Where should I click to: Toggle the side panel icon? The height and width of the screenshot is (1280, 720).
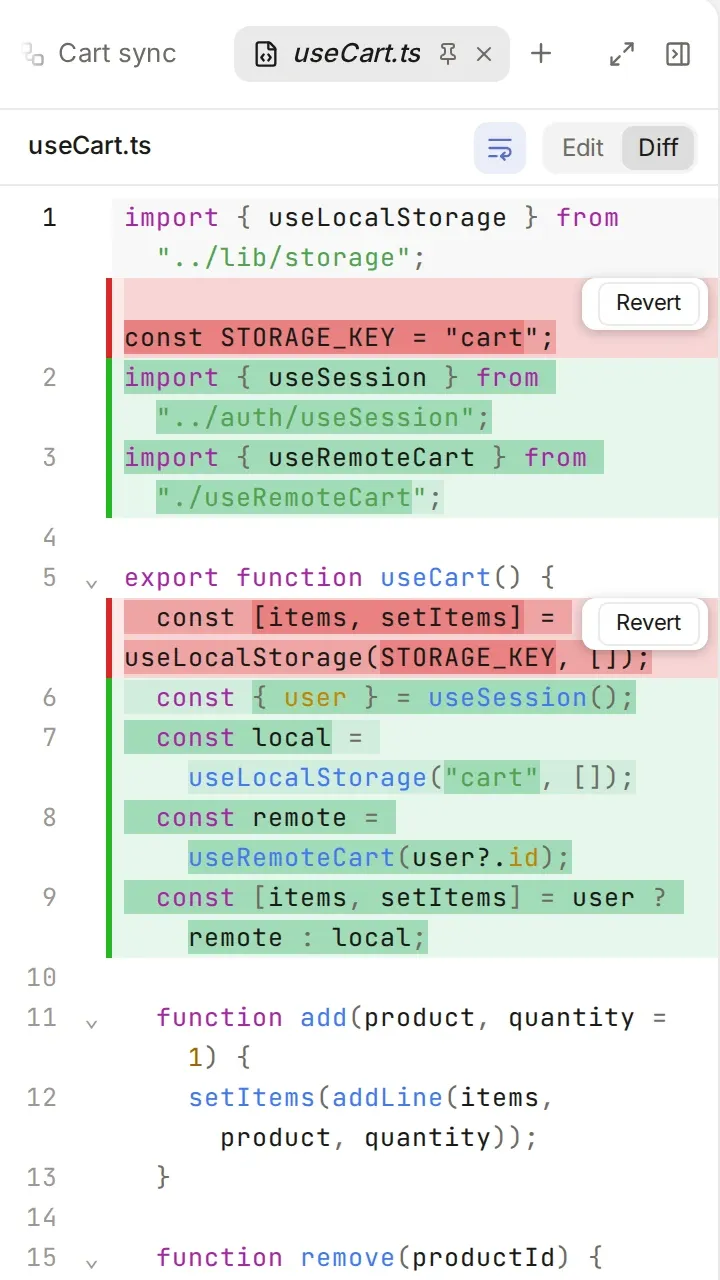click(x=678, y=54)
